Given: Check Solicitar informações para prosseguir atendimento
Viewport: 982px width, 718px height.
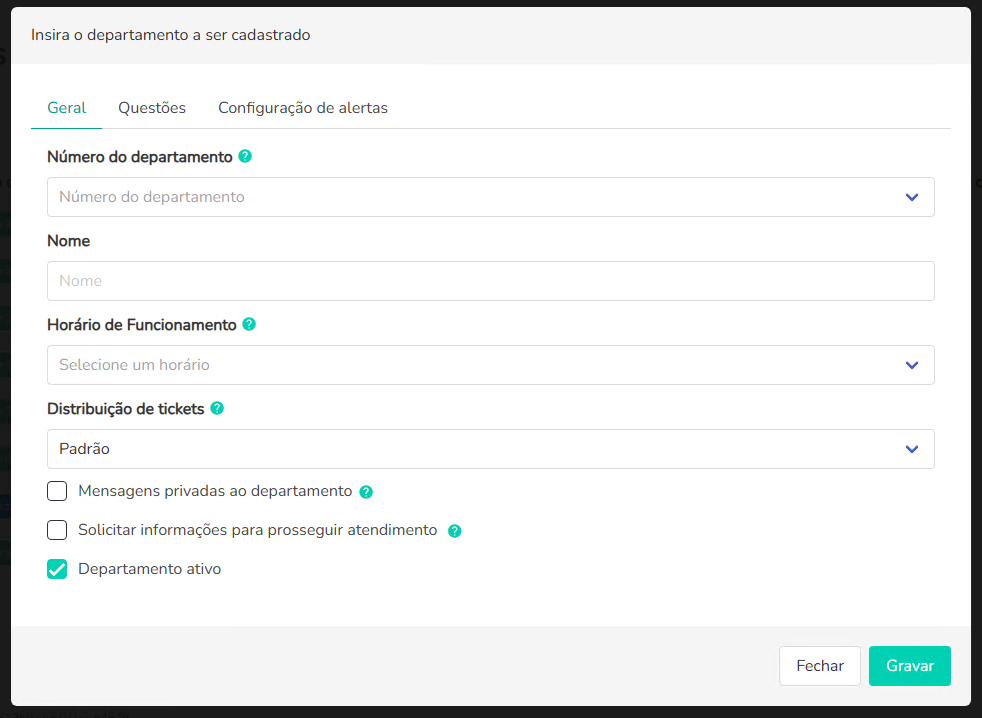Looking at the screenshot, I should [x=57, y=530].
